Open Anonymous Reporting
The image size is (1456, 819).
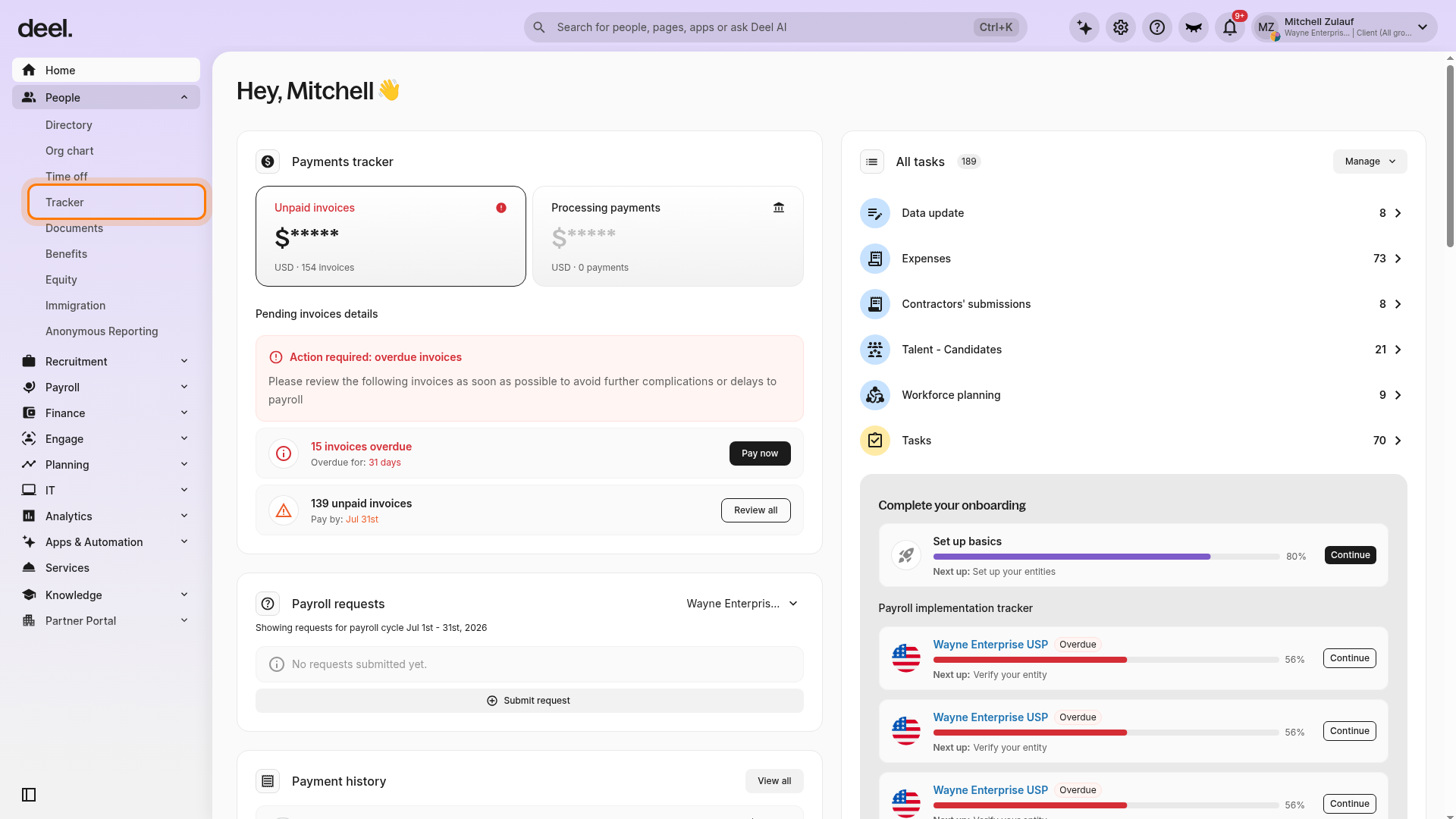[x=102, y=331]
